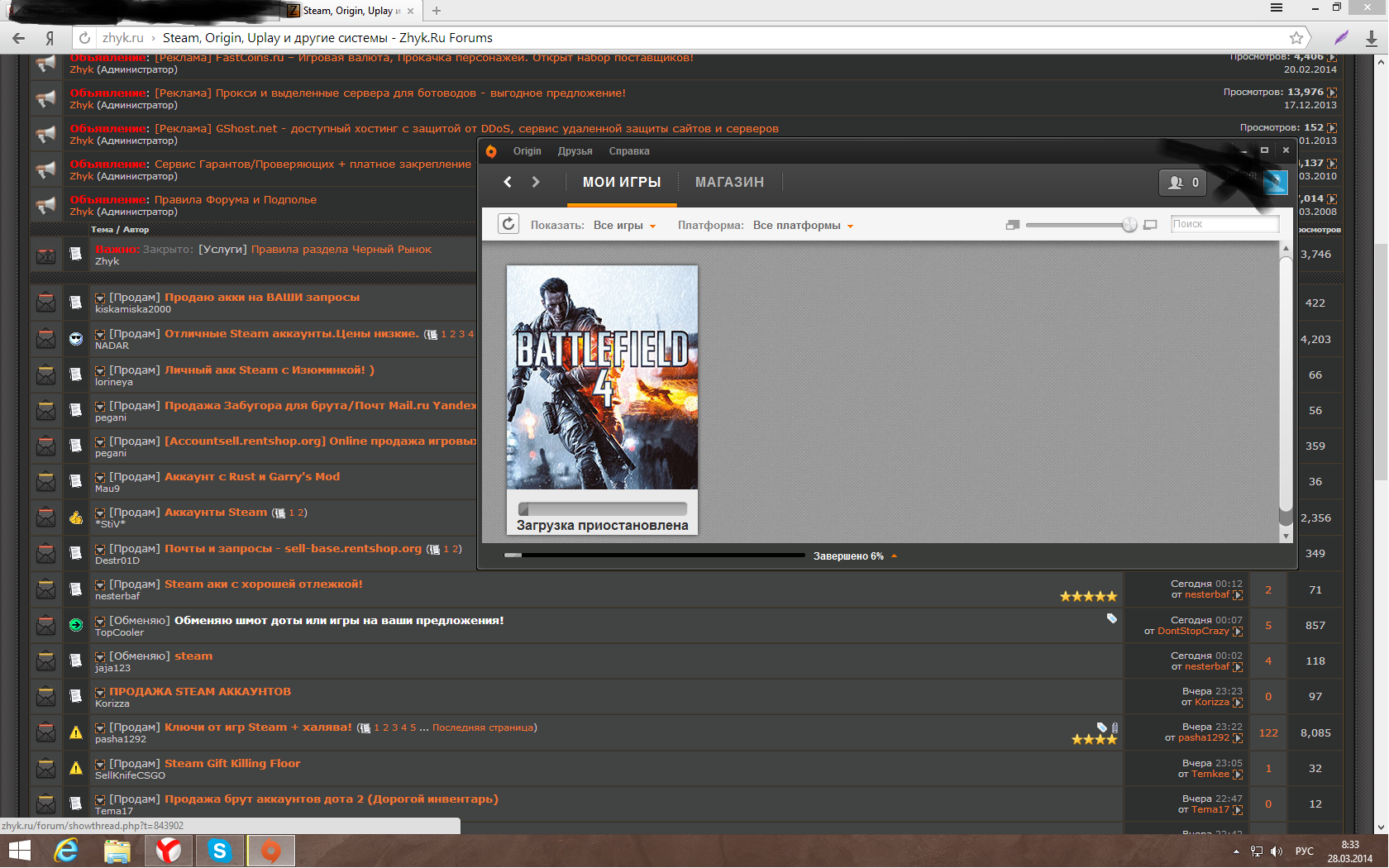Open prefix dropdown for ПРОДАЖА STEAM АККАУНТОВ
This screenshot has height=868, width=1389.
click(x=100, y=692)
